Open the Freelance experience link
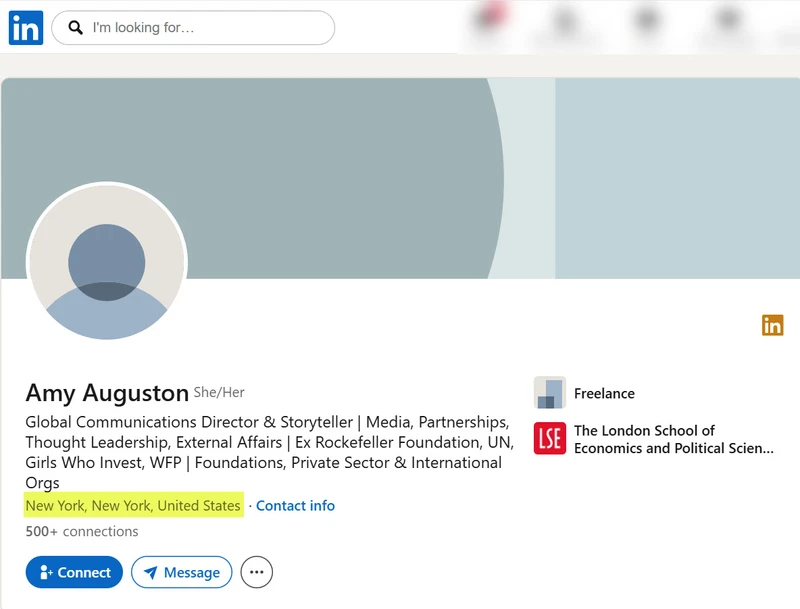 coord(604,393)
